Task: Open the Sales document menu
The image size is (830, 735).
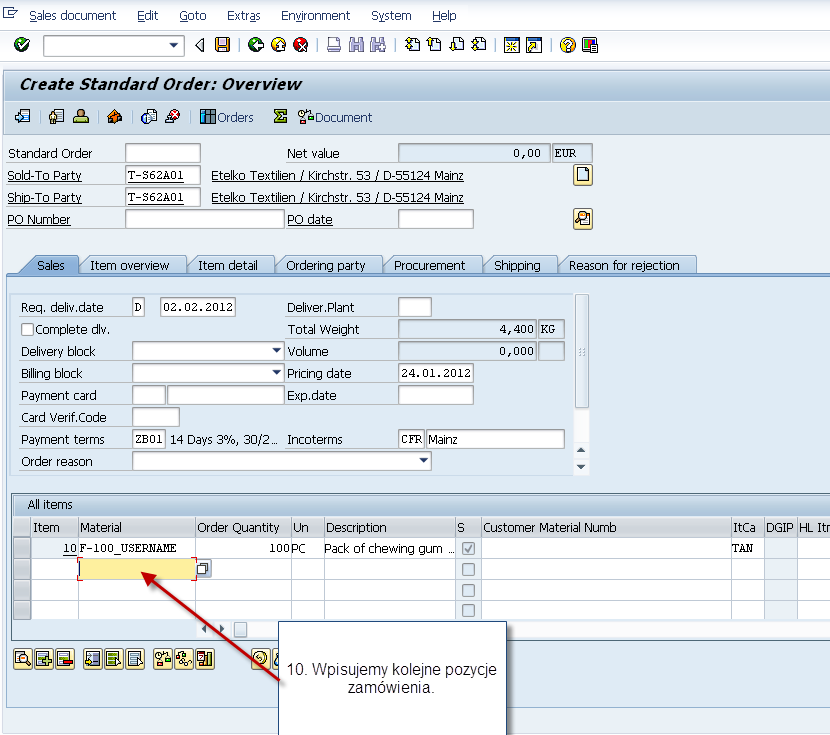Action: tap(73, 16)
